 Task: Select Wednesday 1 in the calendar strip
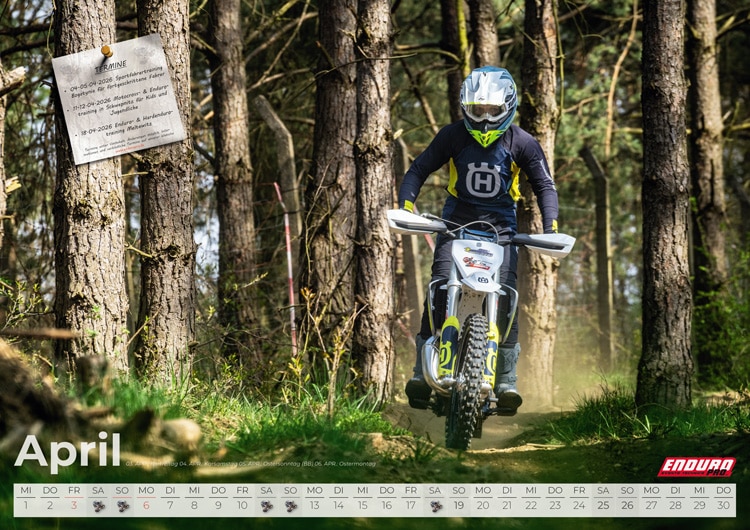click(x=26, y=506)
